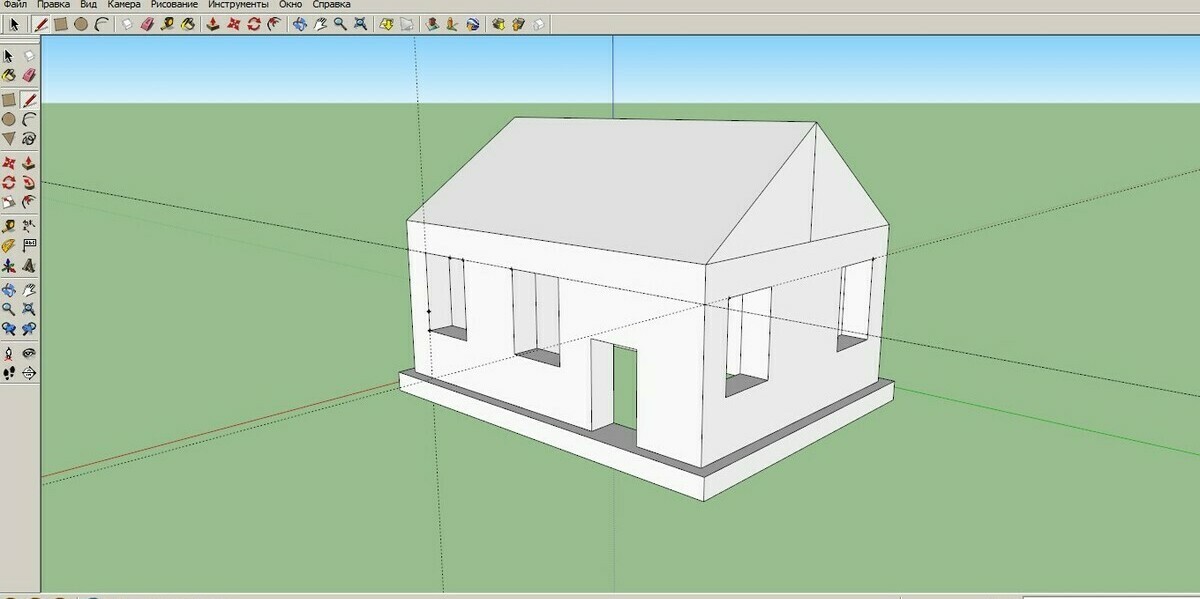Select the Freehand drawing tool
Viewport: 1200px width, 599px height.
click(29, 138)
